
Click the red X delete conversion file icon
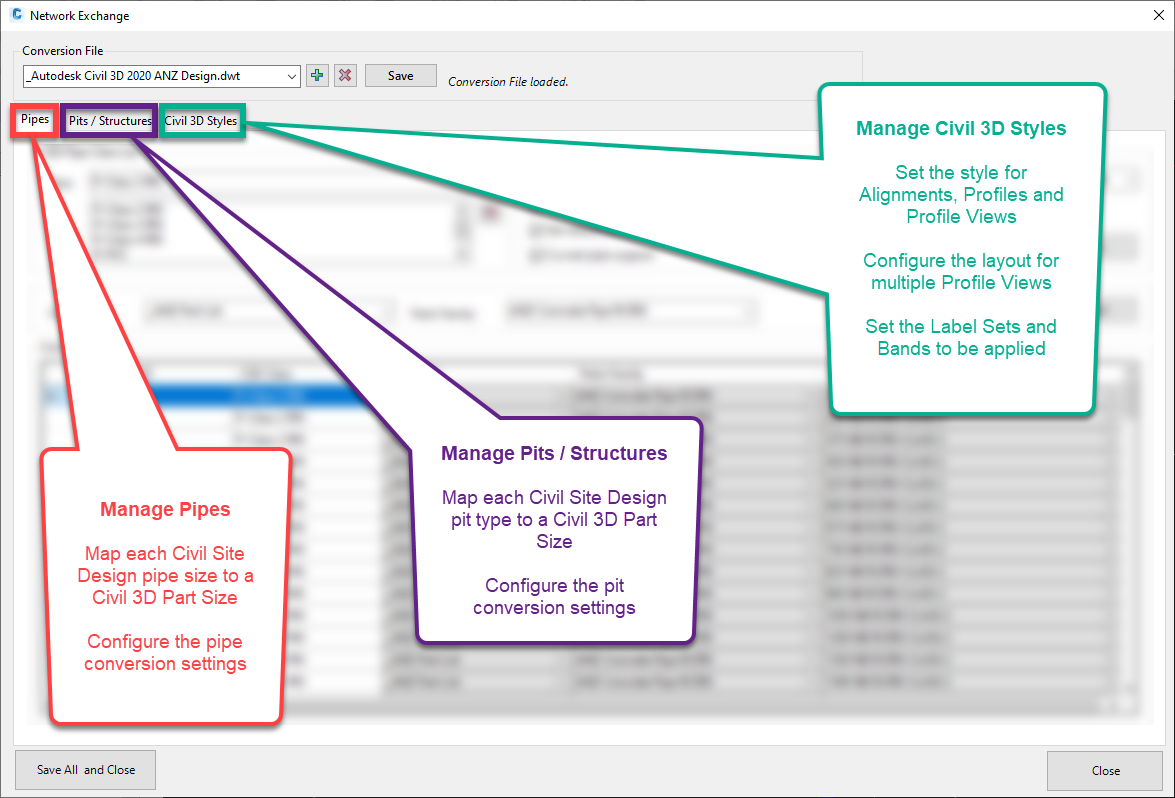(x=345, y=76)
